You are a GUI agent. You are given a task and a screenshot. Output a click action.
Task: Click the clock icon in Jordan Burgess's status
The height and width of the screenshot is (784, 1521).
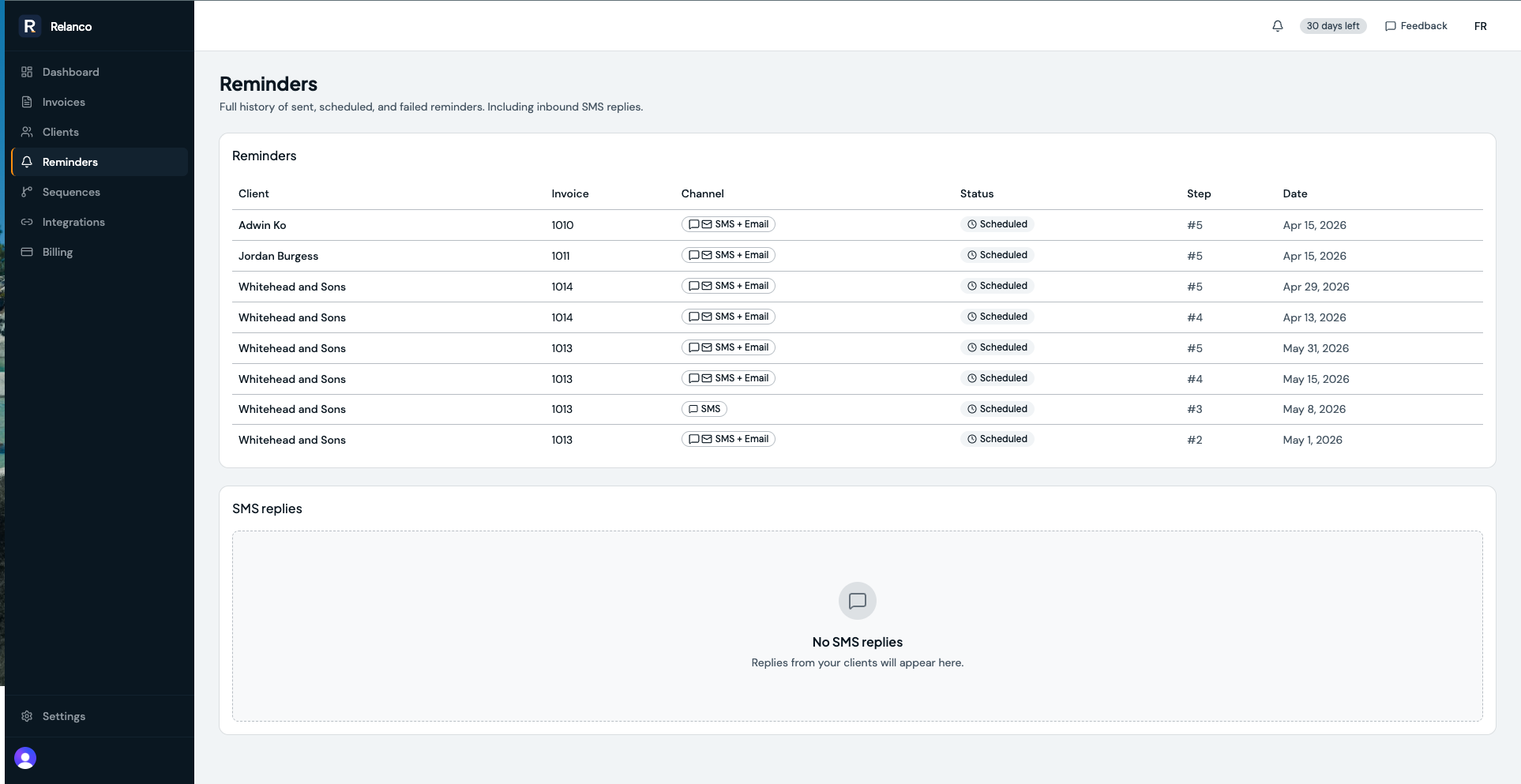(x=972, y=255)
